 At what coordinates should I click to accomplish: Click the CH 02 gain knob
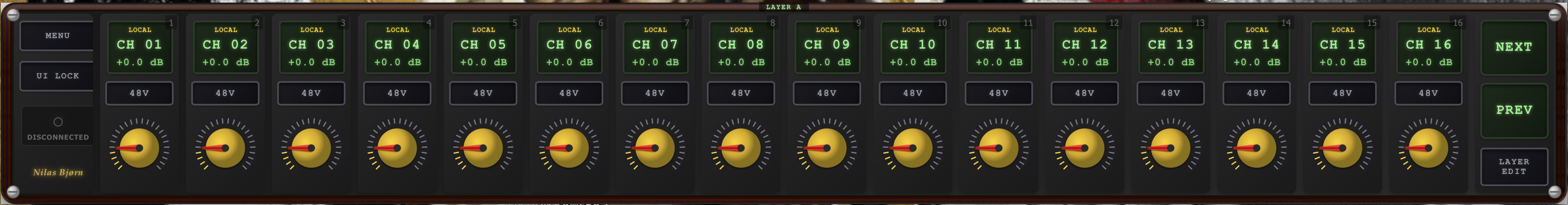point(225,148)
